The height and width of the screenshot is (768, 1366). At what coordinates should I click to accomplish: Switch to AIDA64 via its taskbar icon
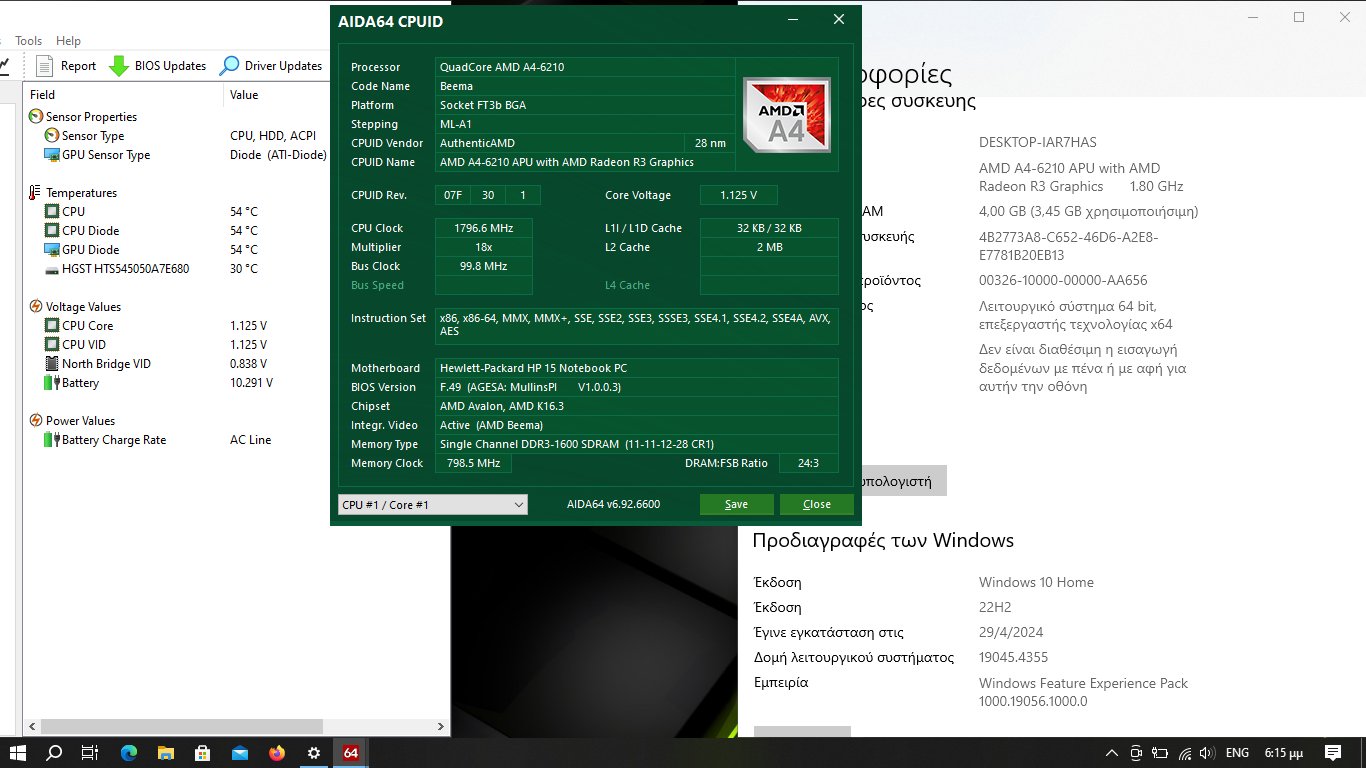(x=351, y=753)
